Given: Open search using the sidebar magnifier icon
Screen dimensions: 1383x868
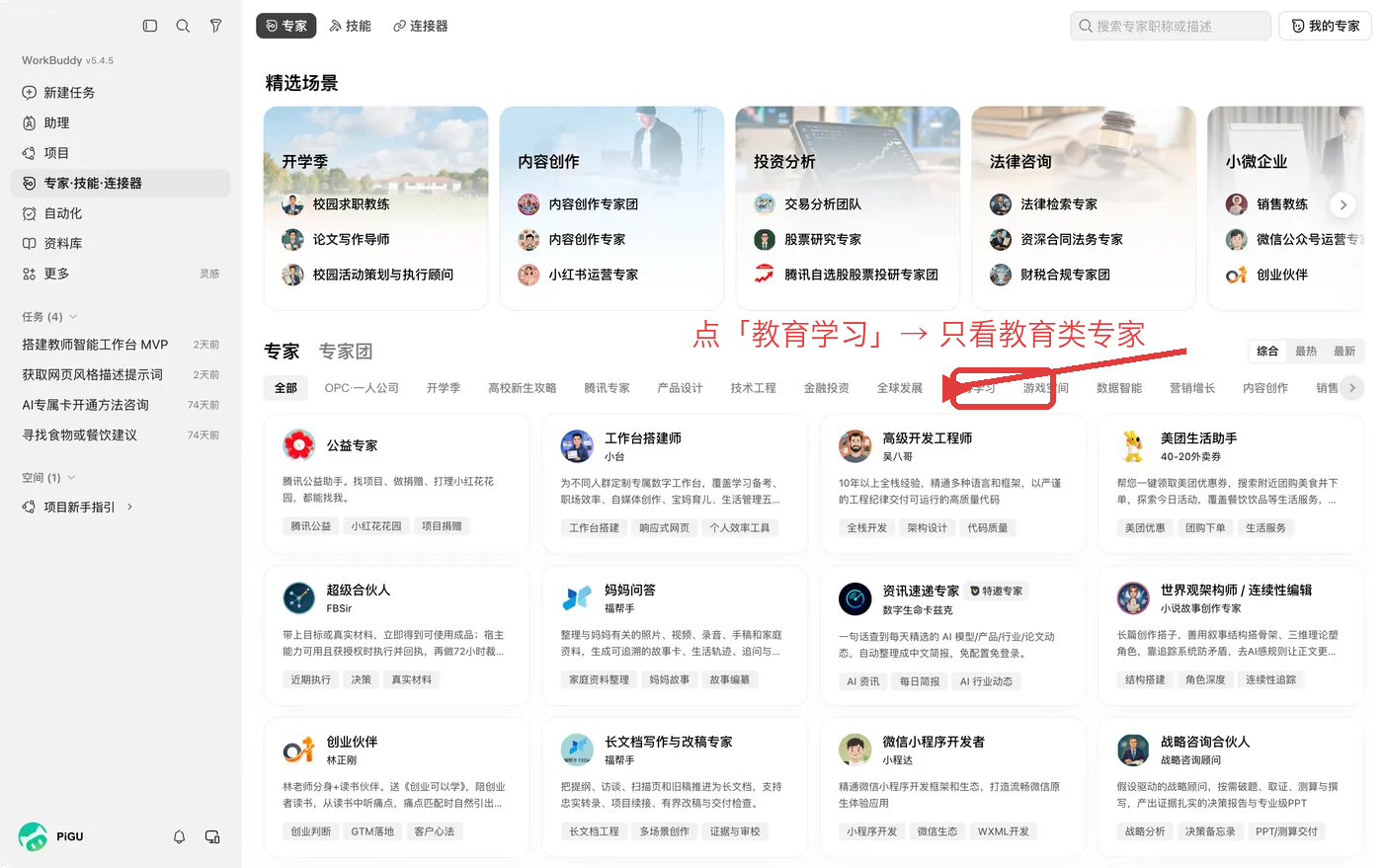Looking at the screenshot, I should point(183,26).
